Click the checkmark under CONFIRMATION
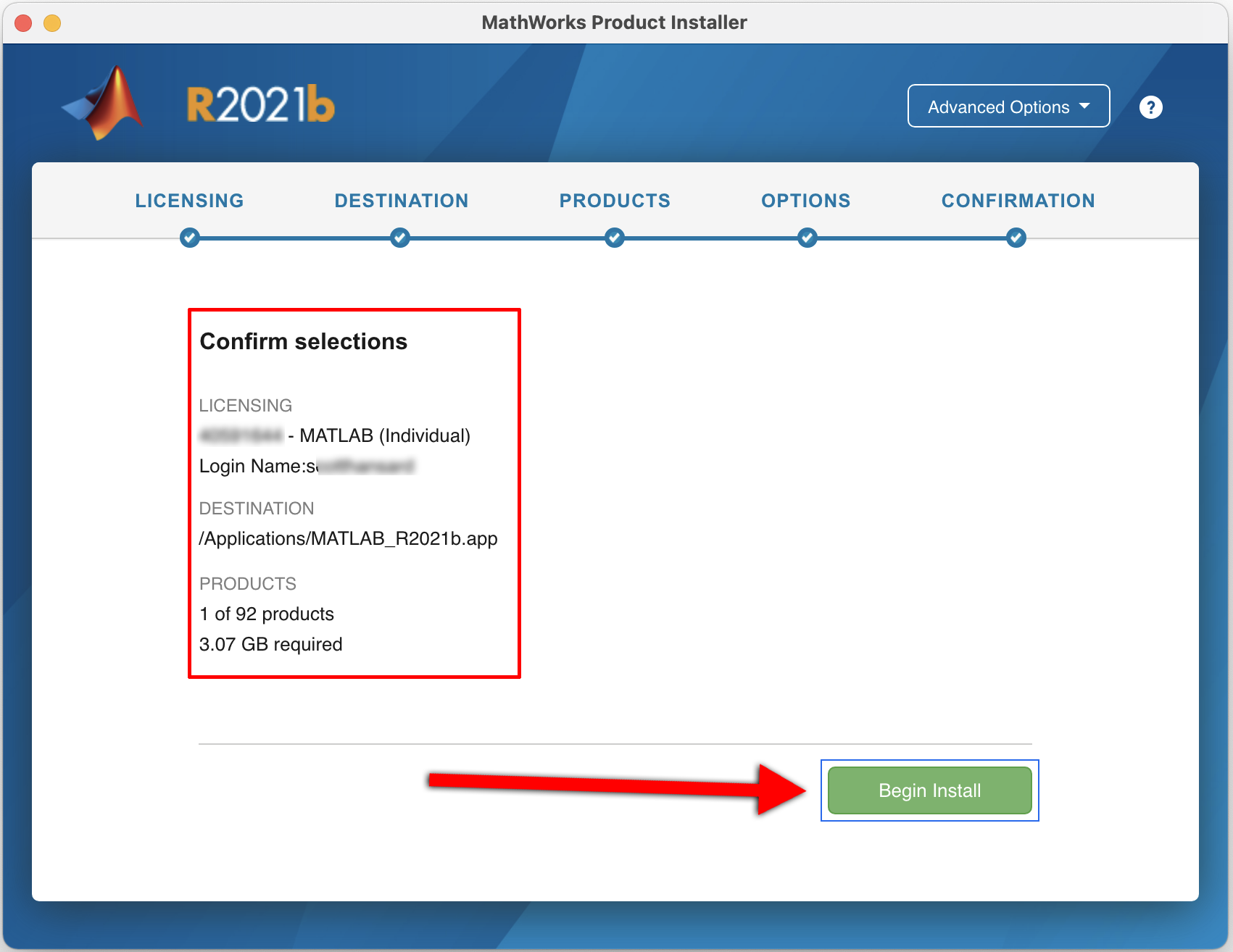The width and height of the screenshot is (1233, 952). (x=1016, y=238)
